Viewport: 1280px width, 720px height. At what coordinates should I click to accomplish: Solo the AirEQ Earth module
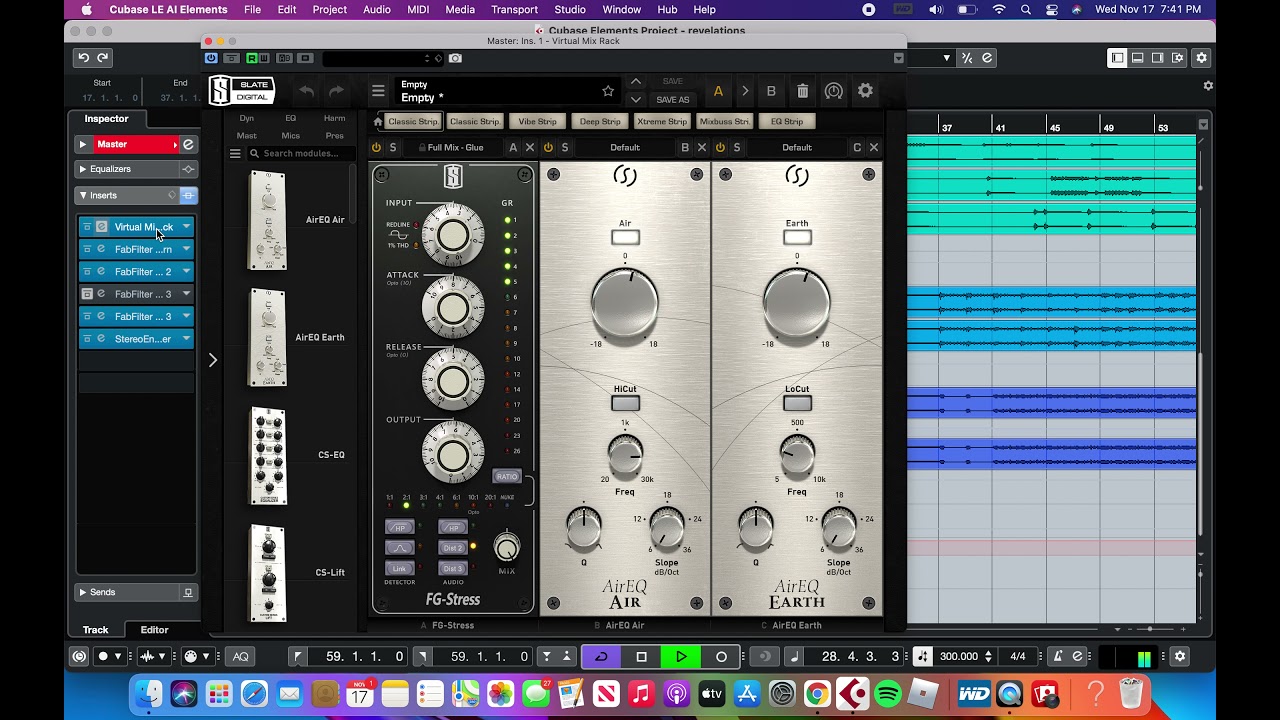(737, 147)
